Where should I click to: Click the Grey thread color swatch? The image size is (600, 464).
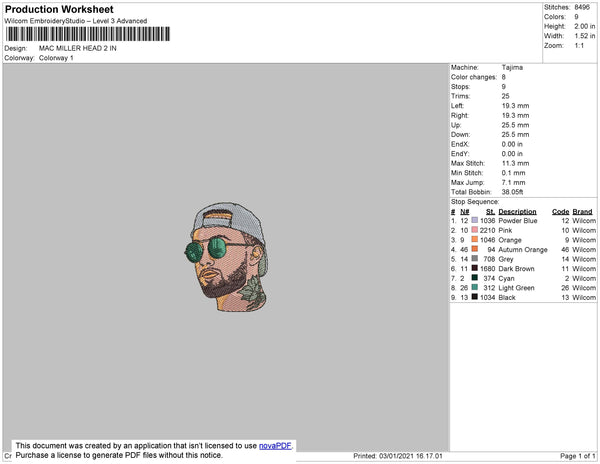tap(474, 259)
